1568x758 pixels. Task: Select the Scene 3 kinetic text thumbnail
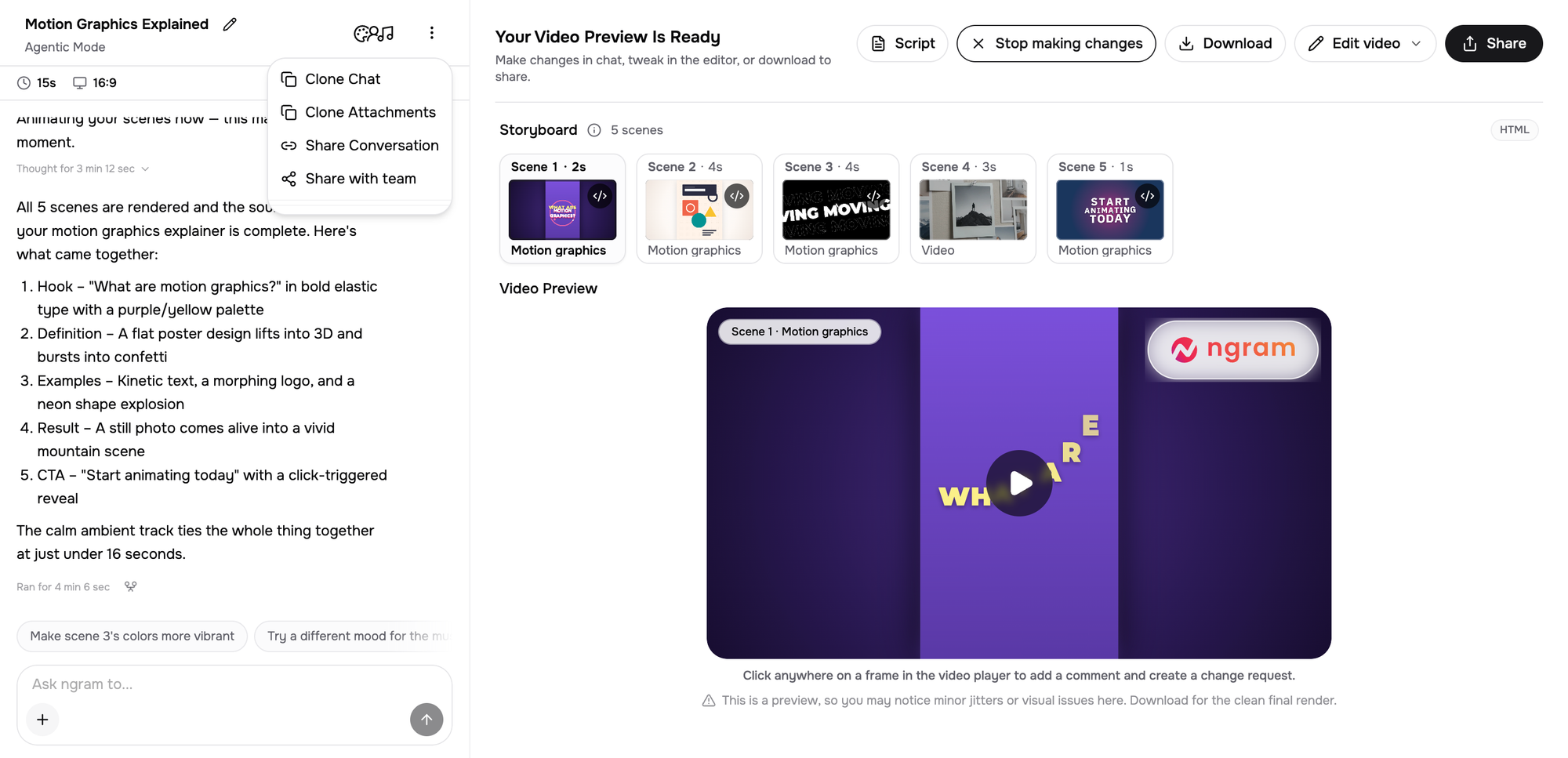click(836, 209)
